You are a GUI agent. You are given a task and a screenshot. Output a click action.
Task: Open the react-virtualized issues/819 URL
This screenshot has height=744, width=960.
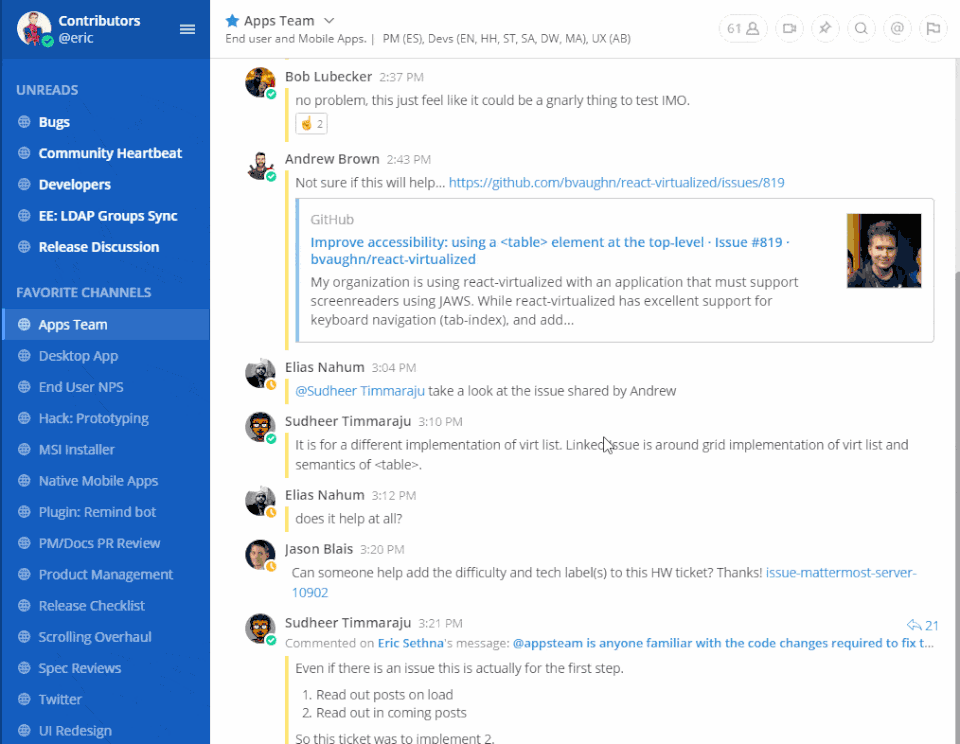point(617,182)
